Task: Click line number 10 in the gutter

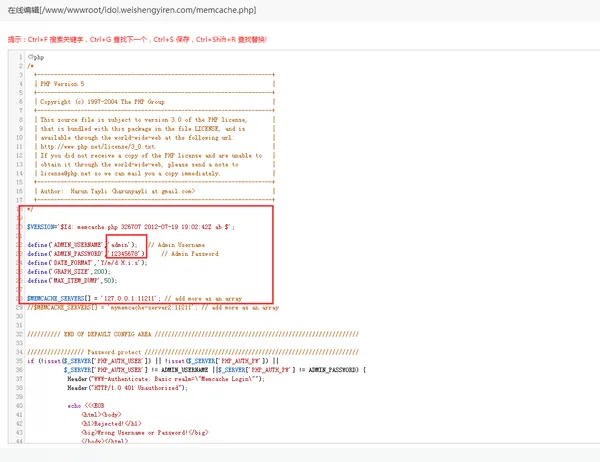Action: tap(20, 138)
